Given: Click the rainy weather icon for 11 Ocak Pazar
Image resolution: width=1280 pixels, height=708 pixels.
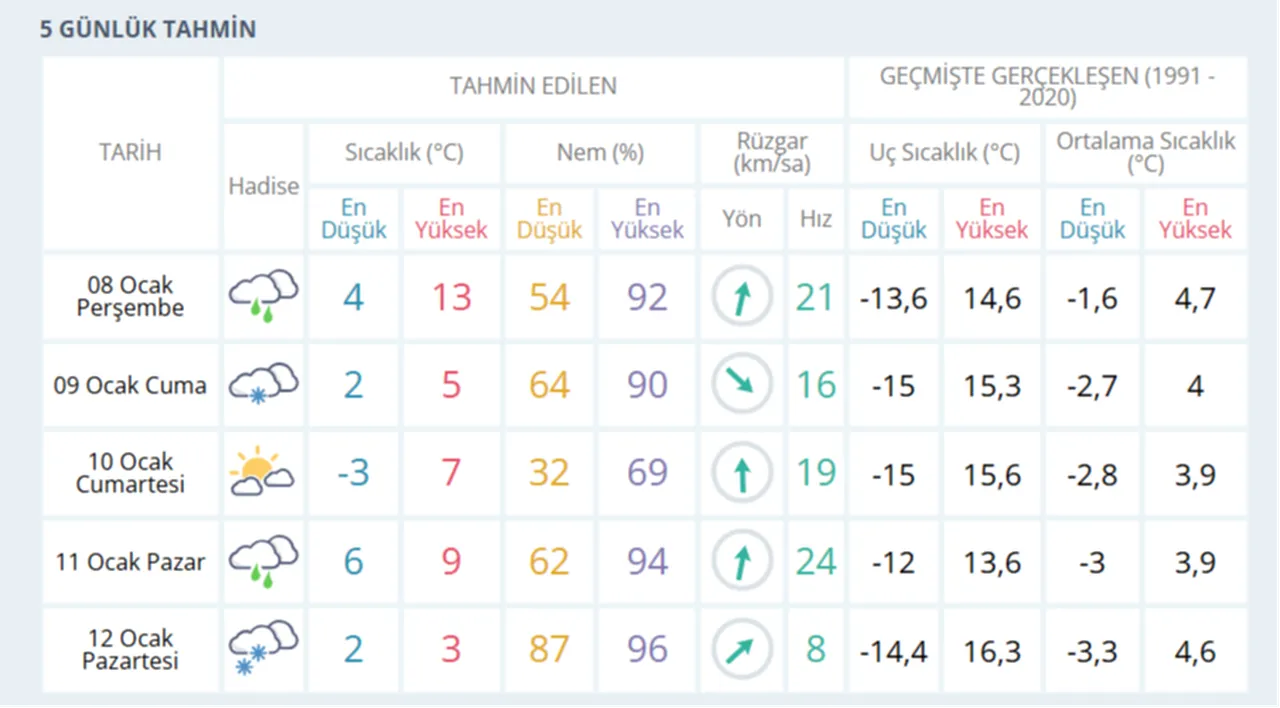Looking at the screenshot, I should 262,561.
